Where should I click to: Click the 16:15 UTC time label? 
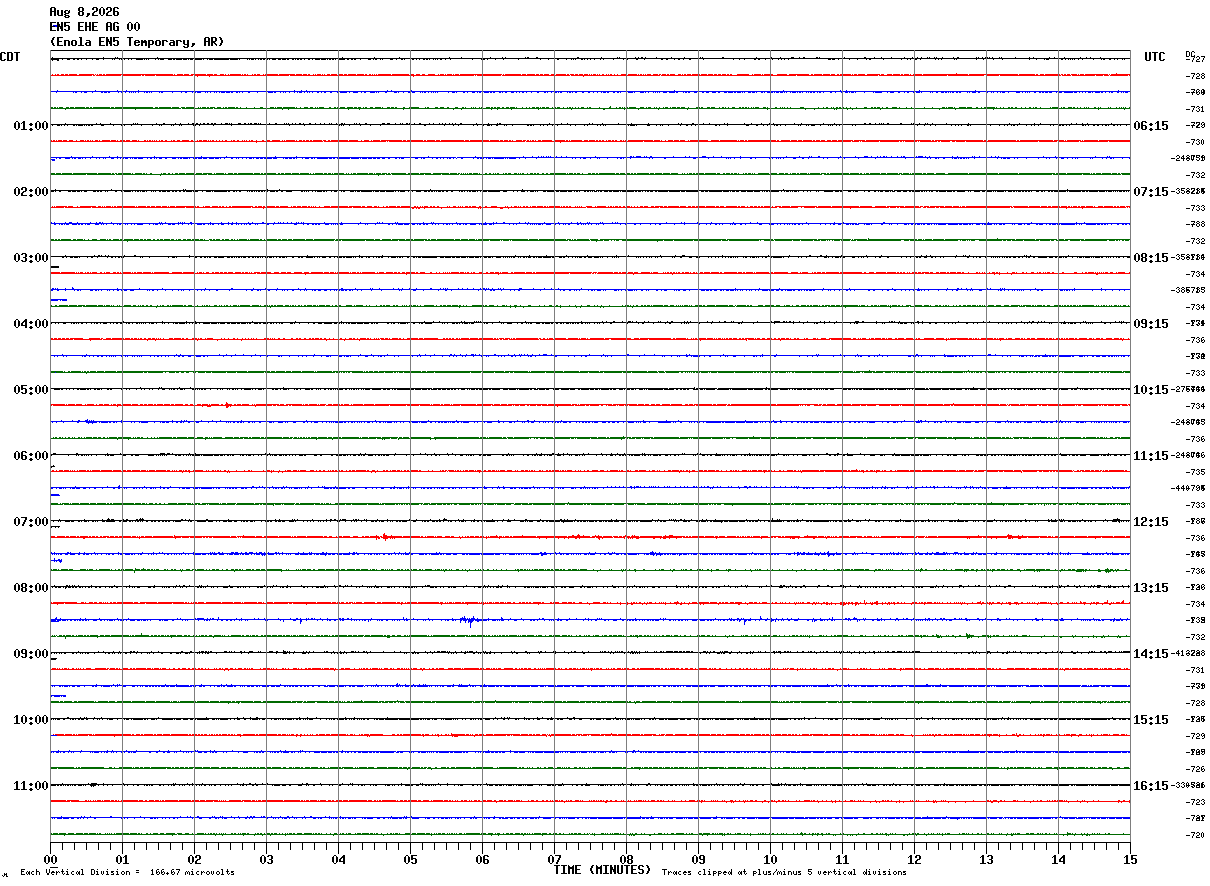click(1150, 786)
